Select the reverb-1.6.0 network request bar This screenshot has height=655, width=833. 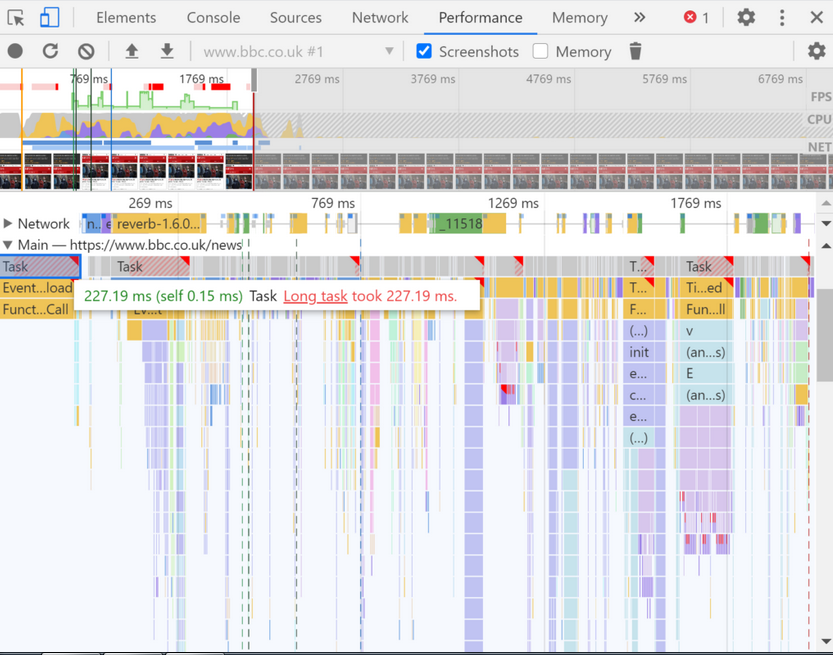pyautogui.click(x=159, y=224)
